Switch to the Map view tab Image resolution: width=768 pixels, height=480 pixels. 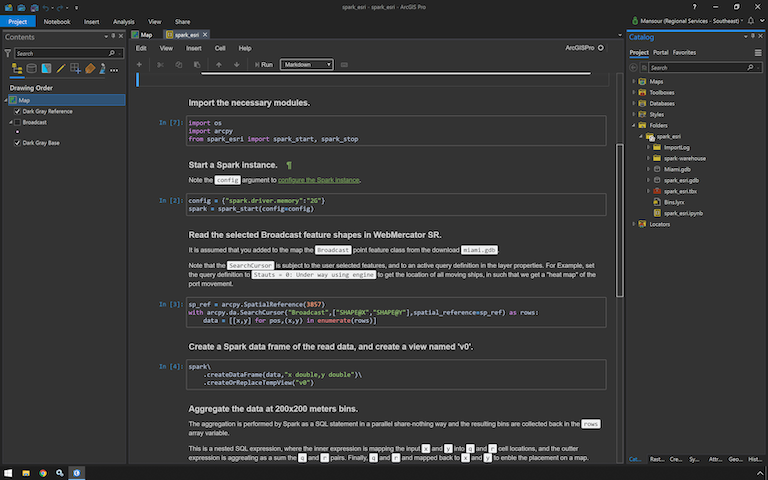click(142, 35)
